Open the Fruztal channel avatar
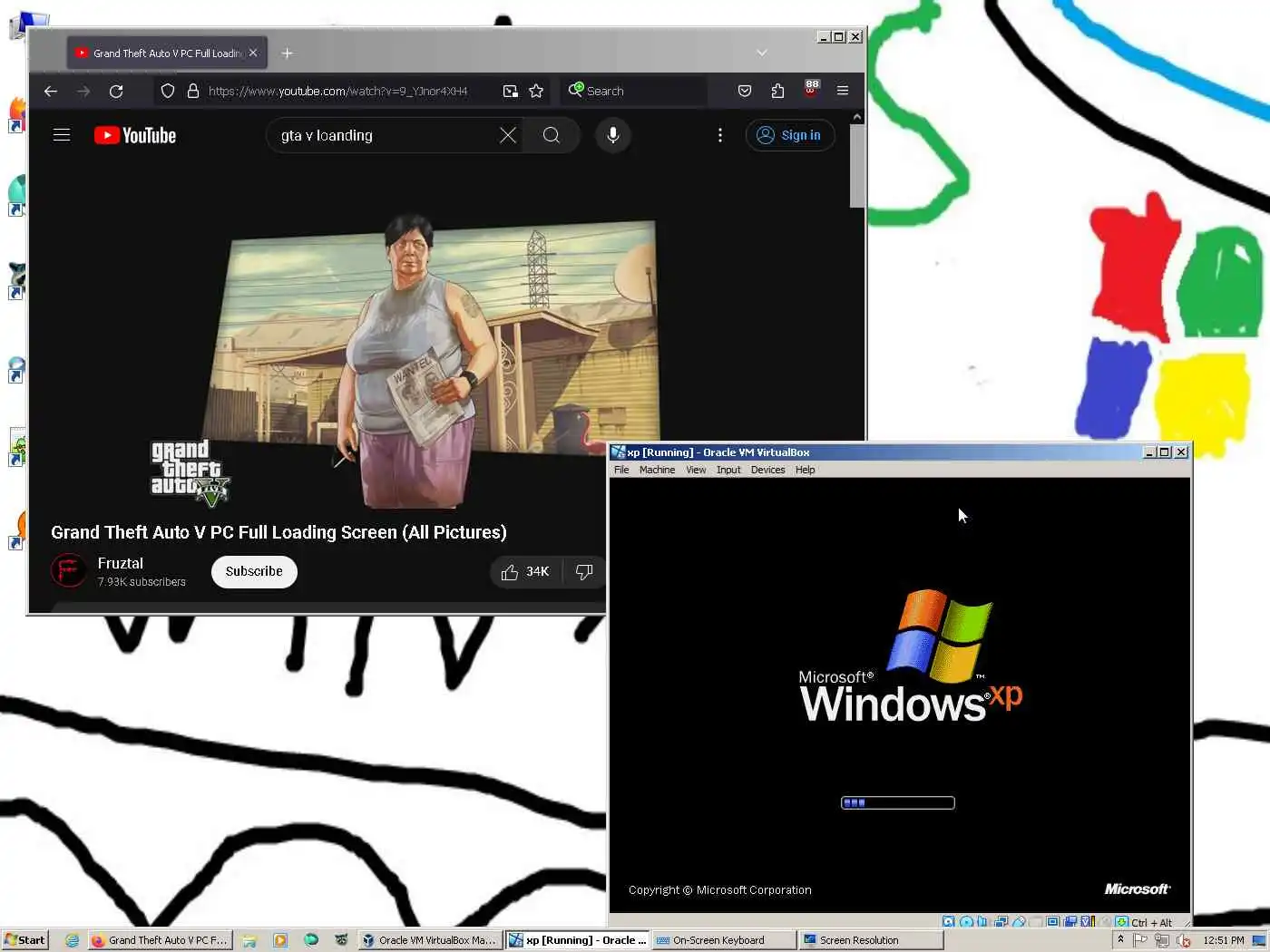This screenshot has height=952, width=1270. pyautogui.click(x=69, y=571)
